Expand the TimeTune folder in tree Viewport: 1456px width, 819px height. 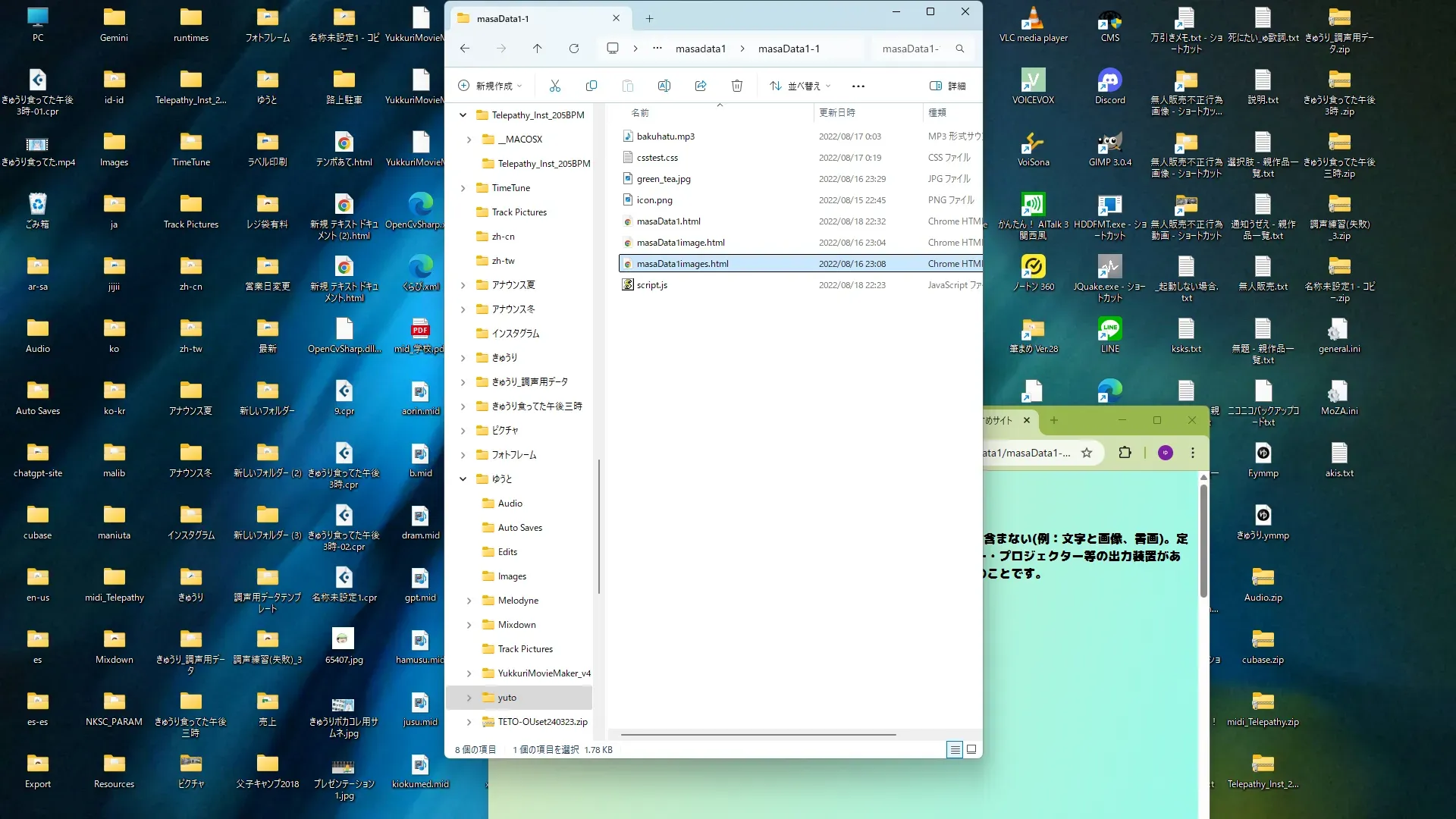[463, 188]
